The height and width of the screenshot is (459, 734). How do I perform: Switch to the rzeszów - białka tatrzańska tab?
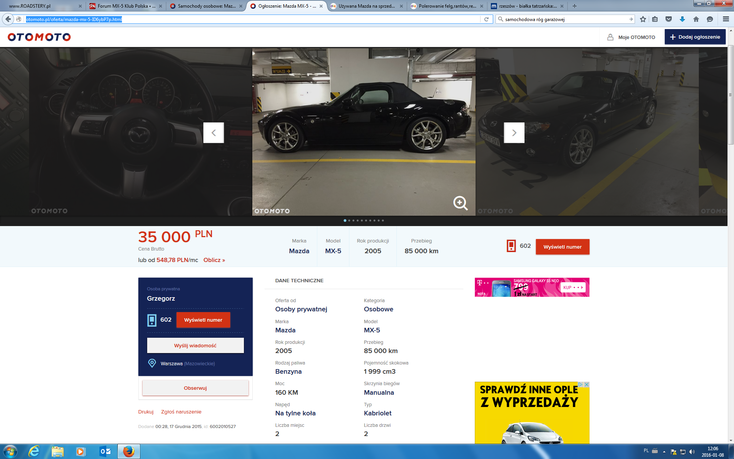point(528,6)
